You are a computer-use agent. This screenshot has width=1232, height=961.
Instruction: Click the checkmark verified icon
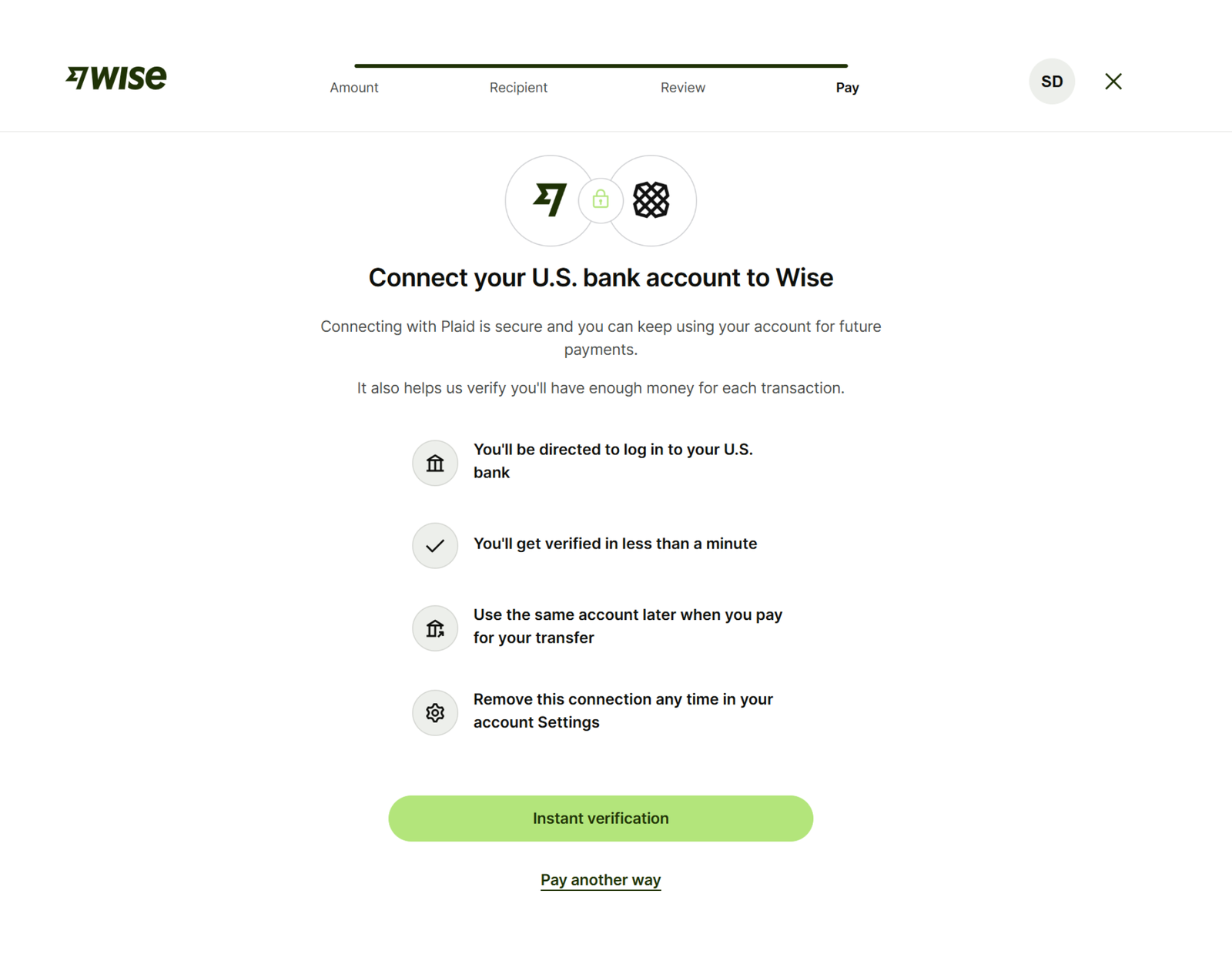pyautogui.click(x=435, y=545)
